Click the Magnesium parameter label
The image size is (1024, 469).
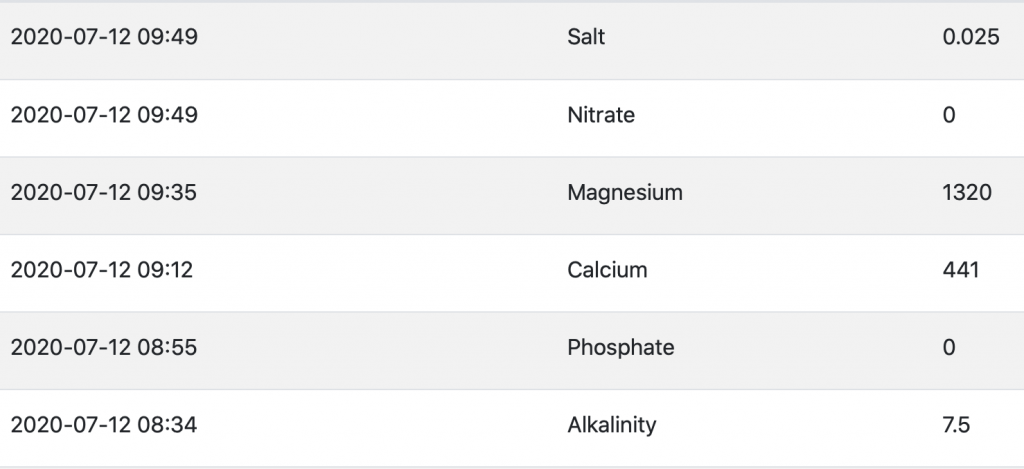coord(624,193)
